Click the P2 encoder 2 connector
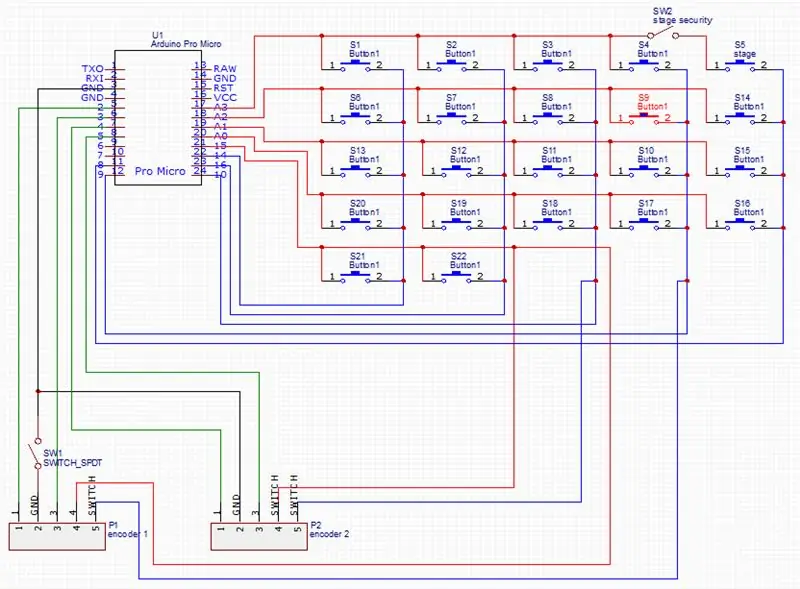 coord(259,536)
